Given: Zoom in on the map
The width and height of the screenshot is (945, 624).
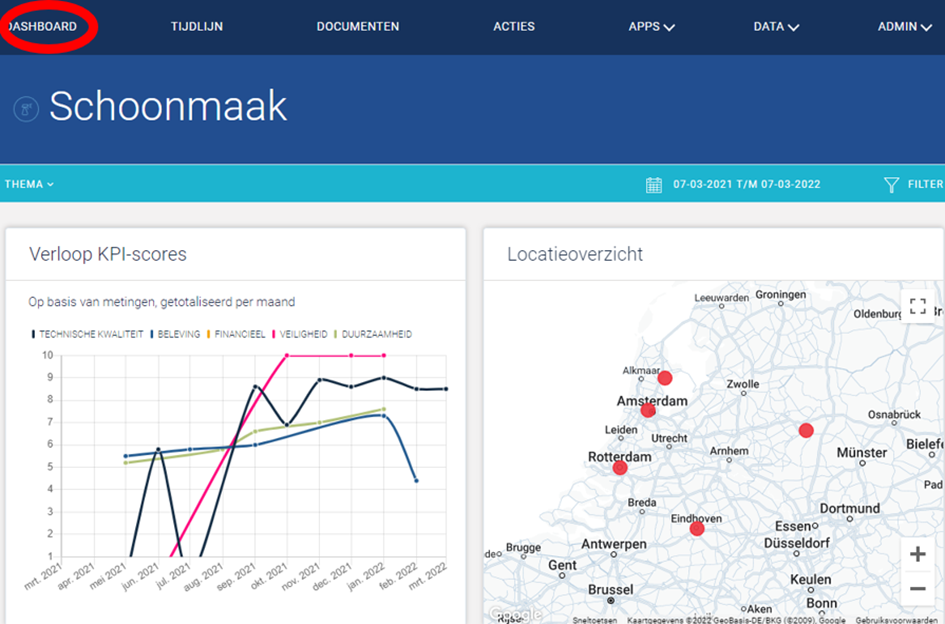Looking at the screenshot, I should point(917,554).
